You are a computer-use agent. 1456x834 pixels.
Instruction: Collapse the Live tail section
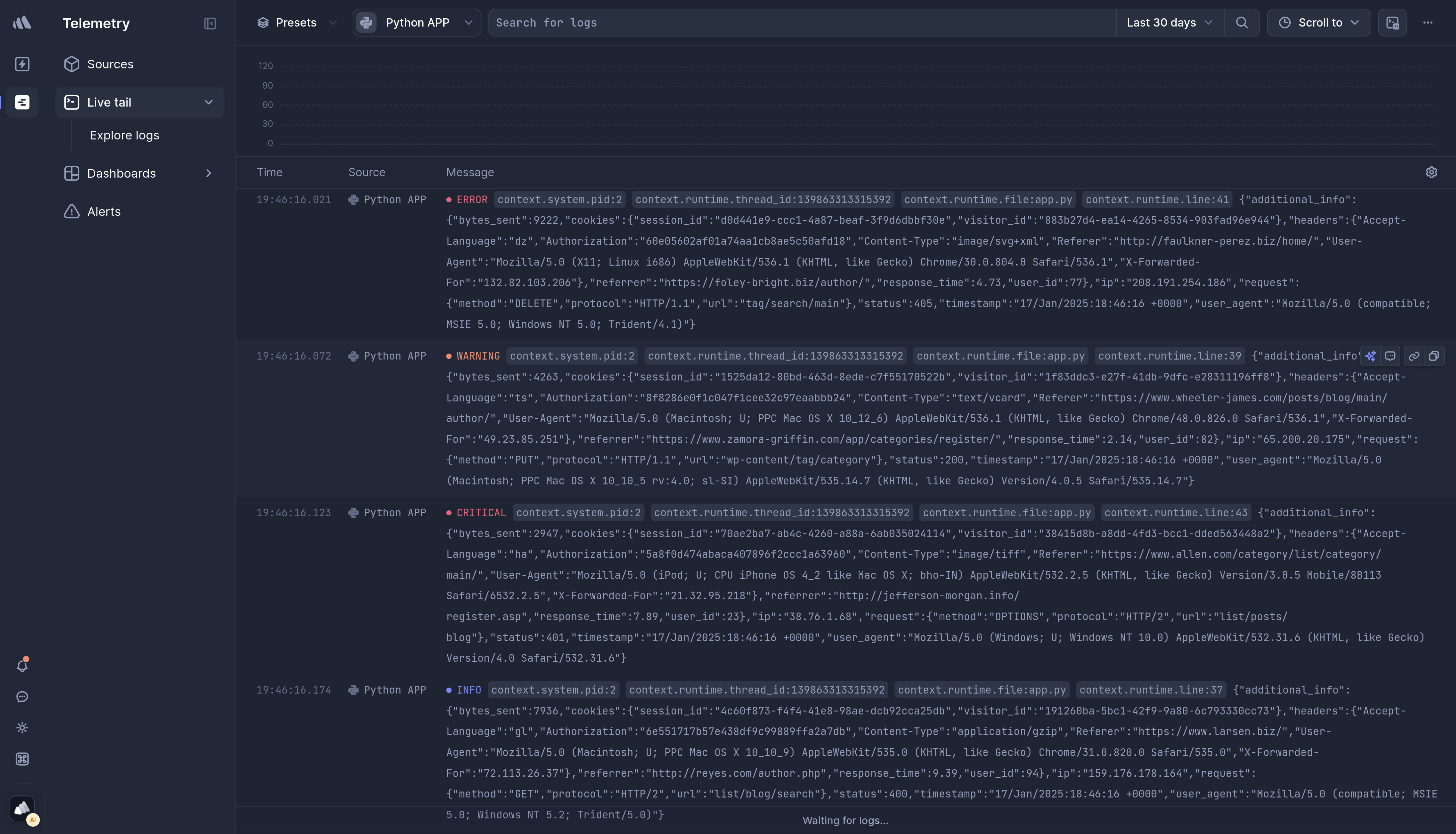pos(209,102)
